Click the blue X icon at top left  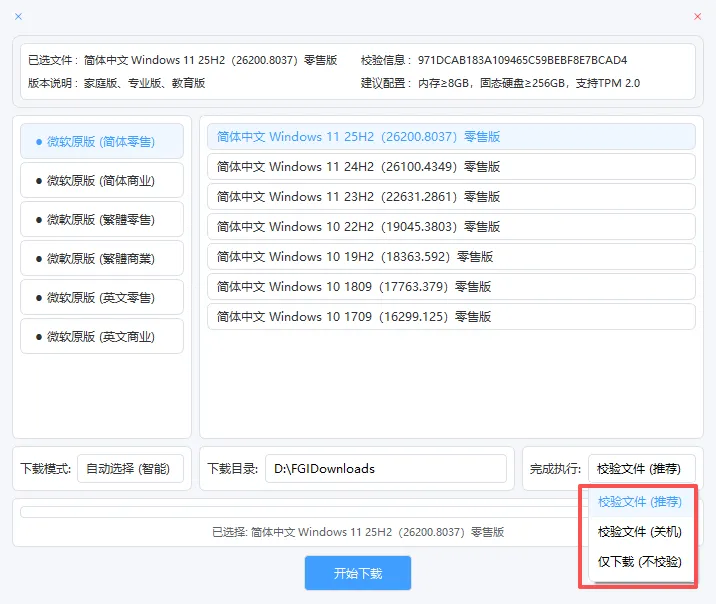(18, 16)
